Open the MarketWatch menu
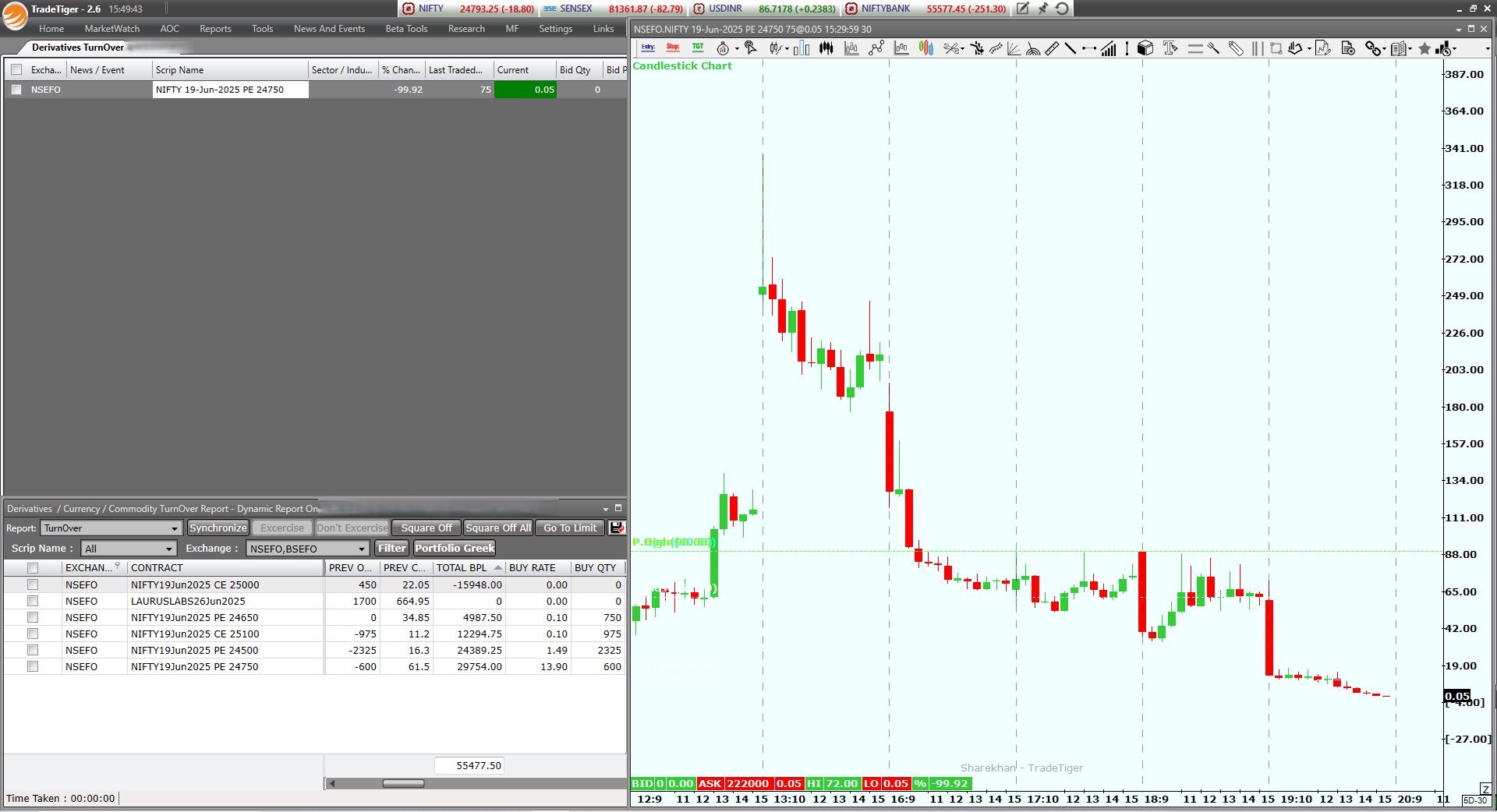This screenshot has height=812, width=1497. click(x=112, y=29)
